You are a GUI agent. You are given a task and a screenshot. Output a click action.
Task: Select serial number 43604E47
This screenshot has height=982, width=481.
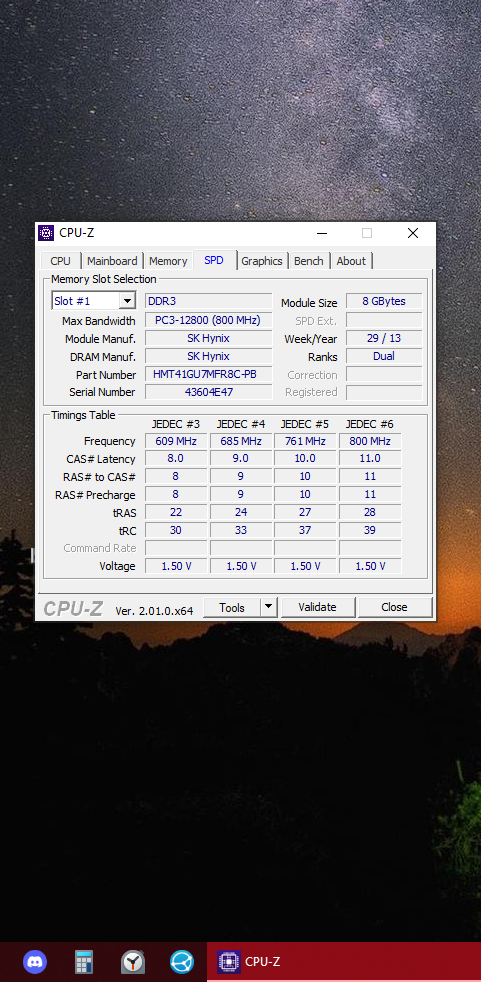pos(209,392)
